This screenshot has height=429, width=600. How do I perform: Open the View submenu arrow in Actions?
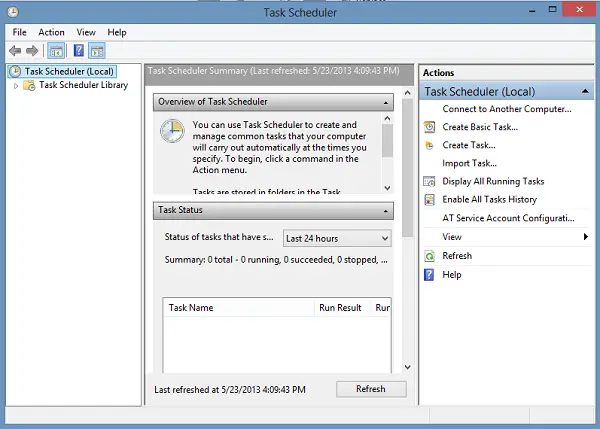(x=585, y=237)
